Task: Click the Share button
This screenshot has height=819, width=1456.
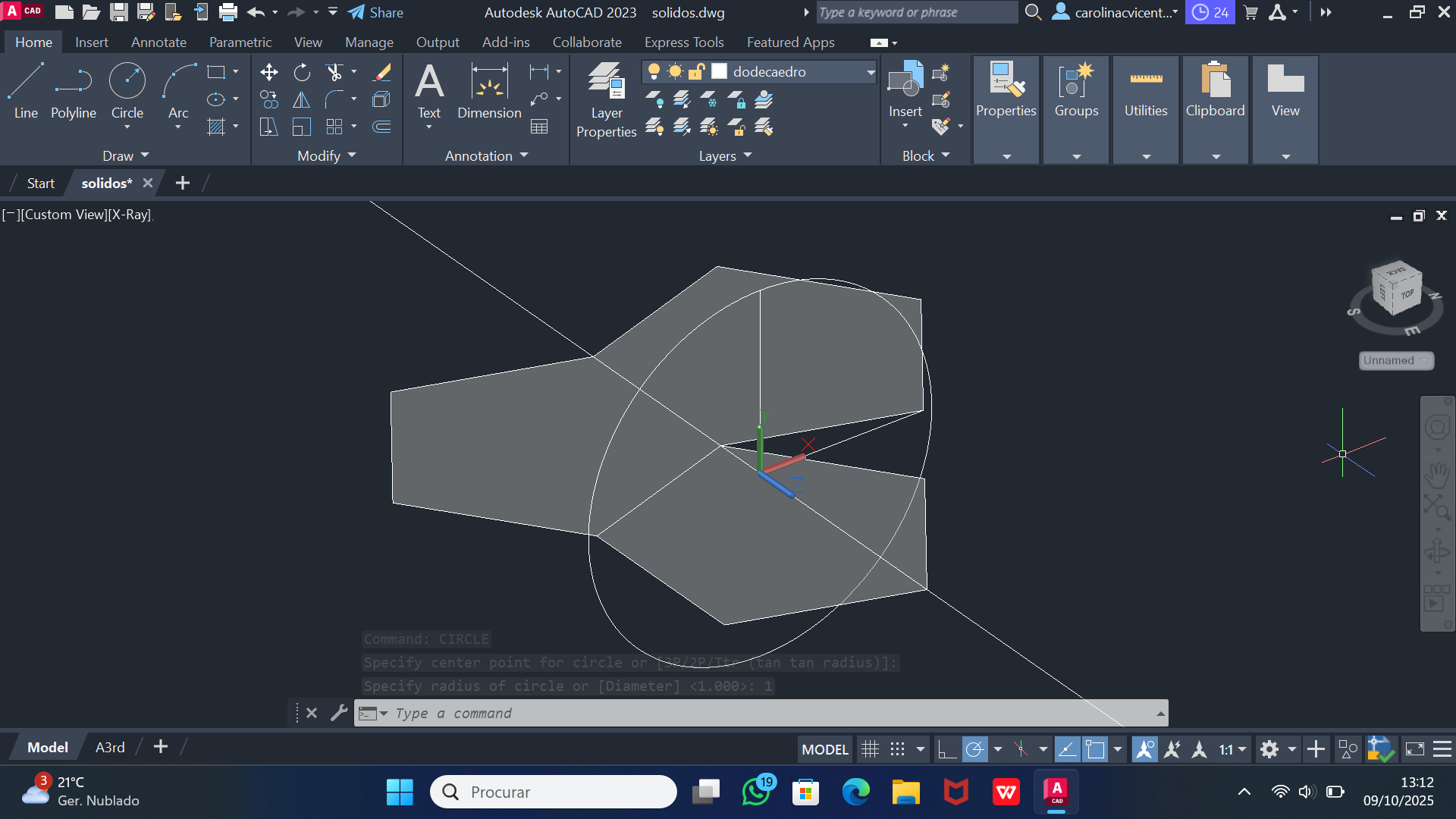Action: click(376, 12)
